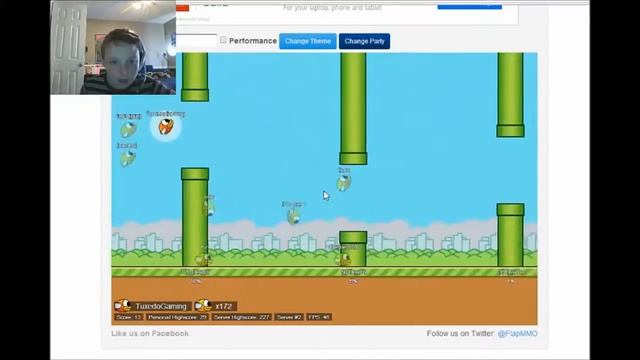Click the fallen yellow bird at the middle bottom pipe
The height and width of the screenshot is (360, 640).
click(x=343, y=259)
